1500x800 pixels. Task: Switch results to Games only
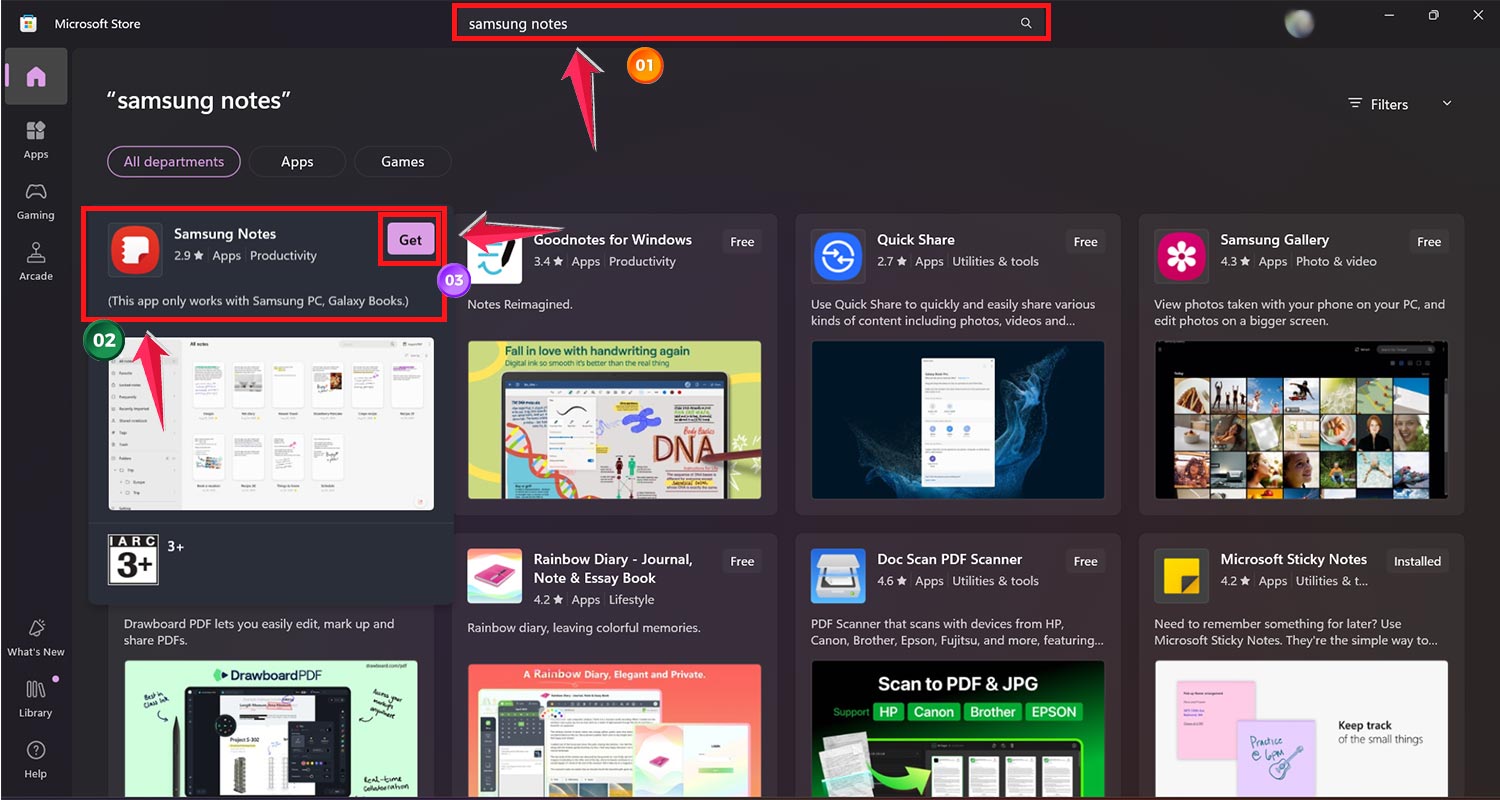click(402, 161)
